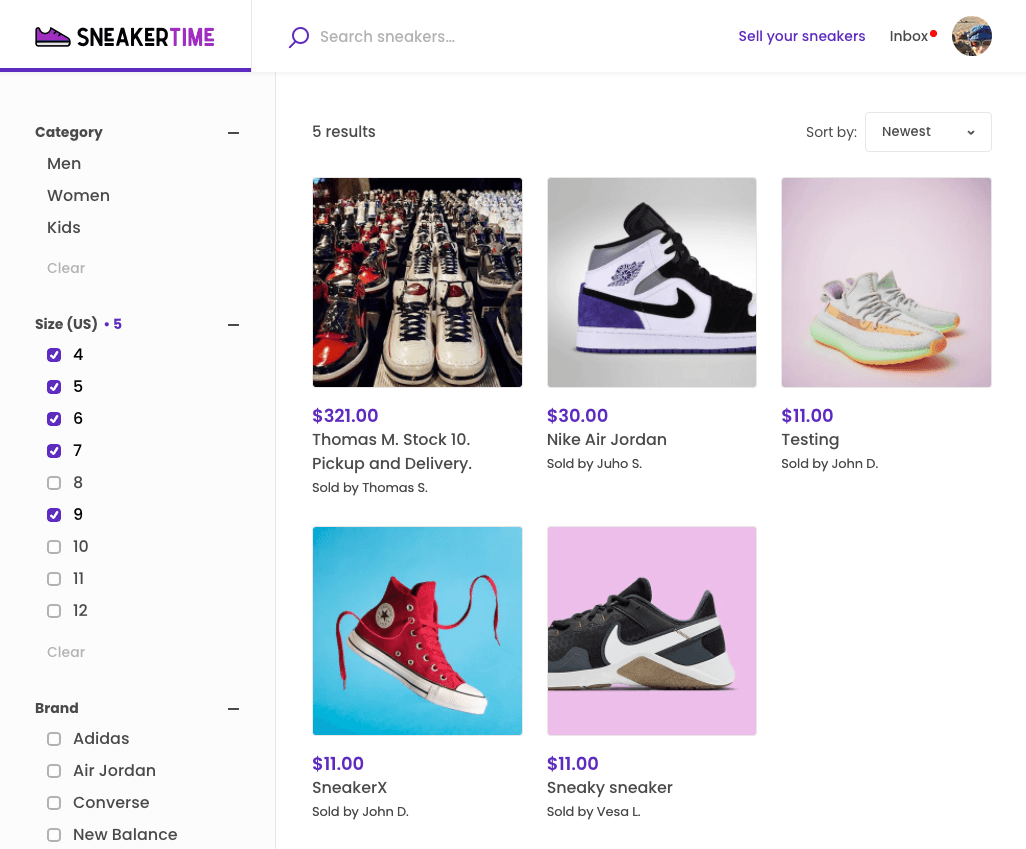The height and width of the screenshot is (849, 1026).
Task: Uncheck the size 4 checkbox
Action: [x=54, y=355]
